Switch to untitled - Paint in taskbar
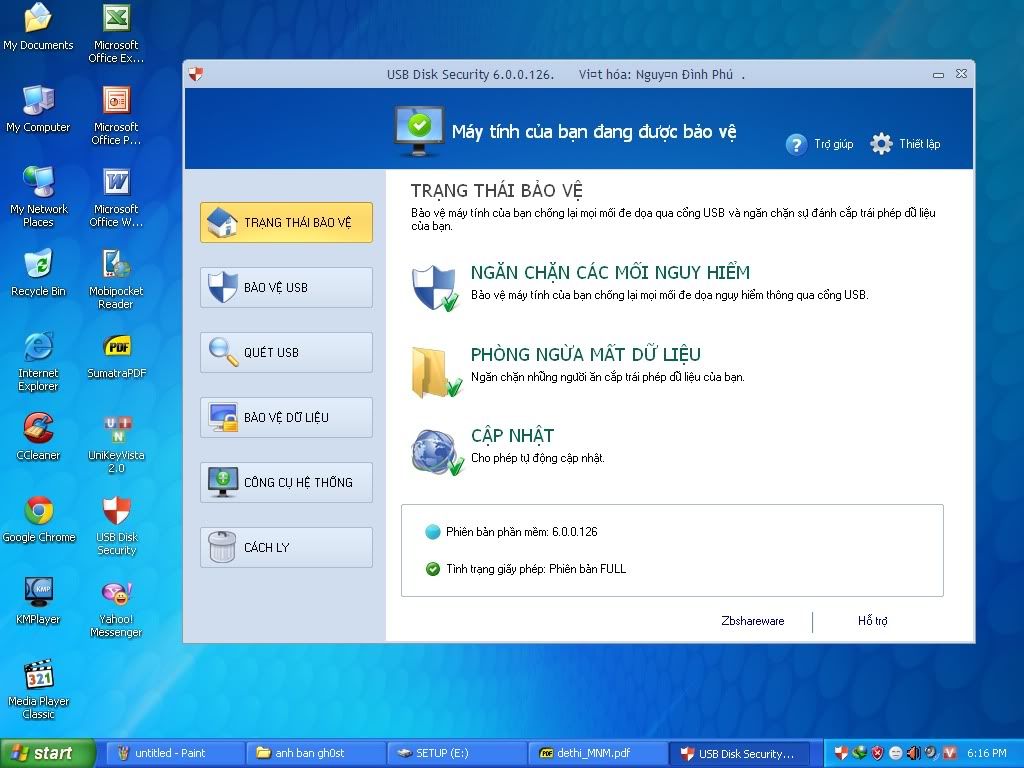 click(174, 753)
